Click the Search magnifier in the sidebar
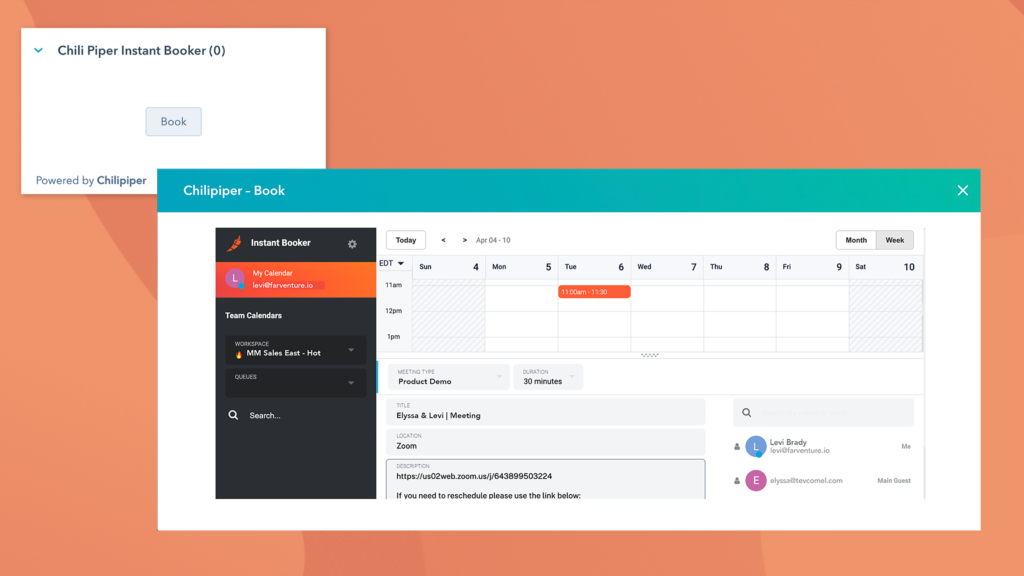This screenshot has height=576, width=1024. [232, 414]
